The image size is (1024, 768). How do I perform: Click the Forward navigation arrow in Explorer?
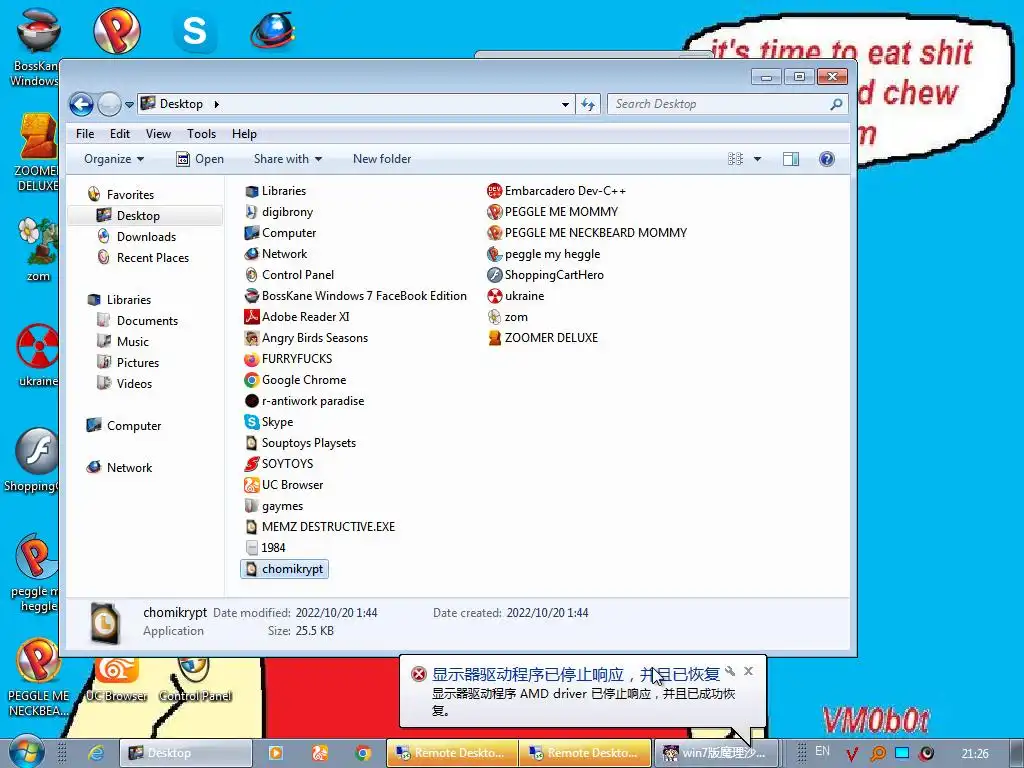(109, 104)
